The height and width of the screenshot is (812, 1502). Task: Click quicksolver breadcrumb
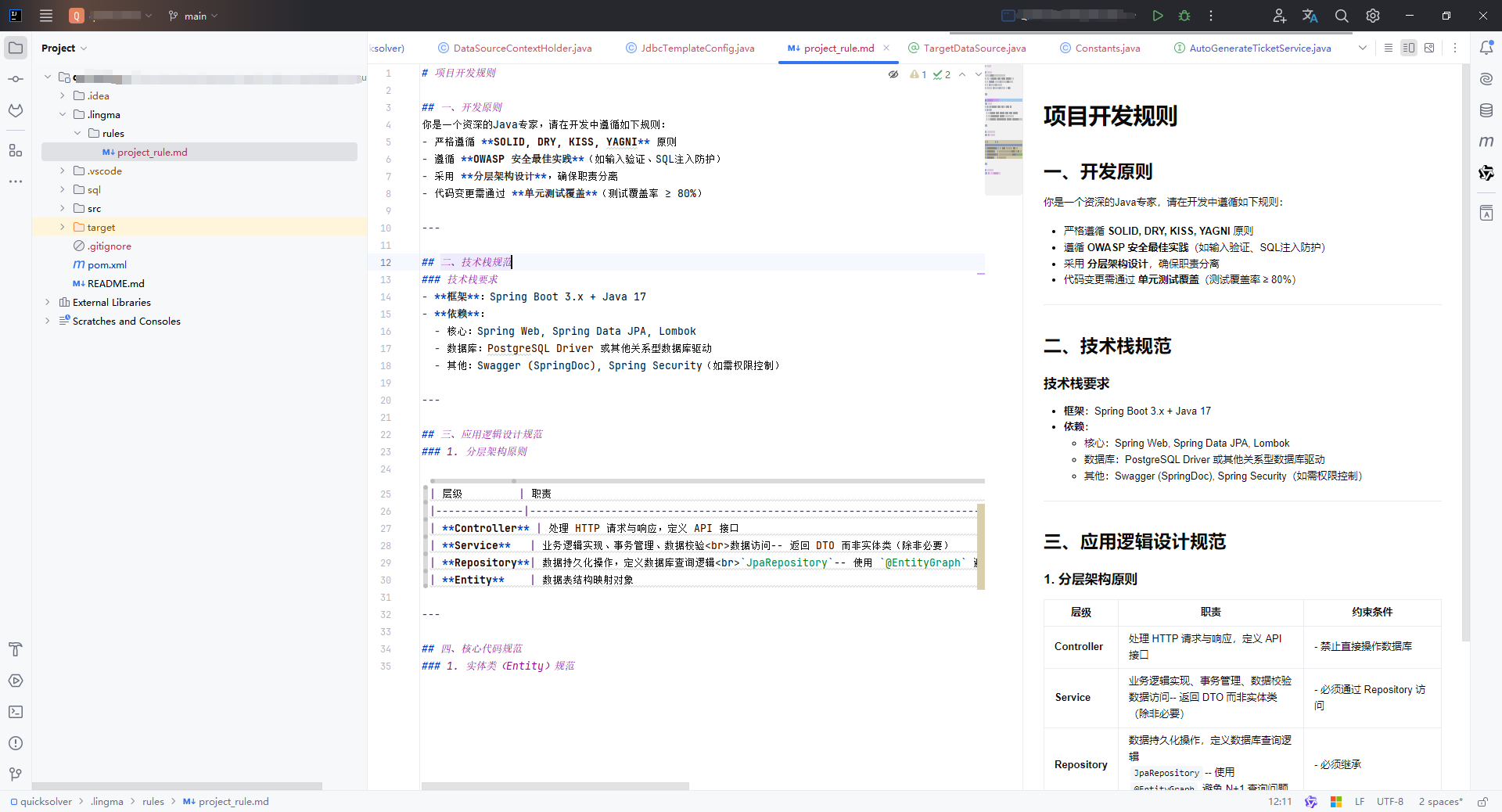coord(41,802)
